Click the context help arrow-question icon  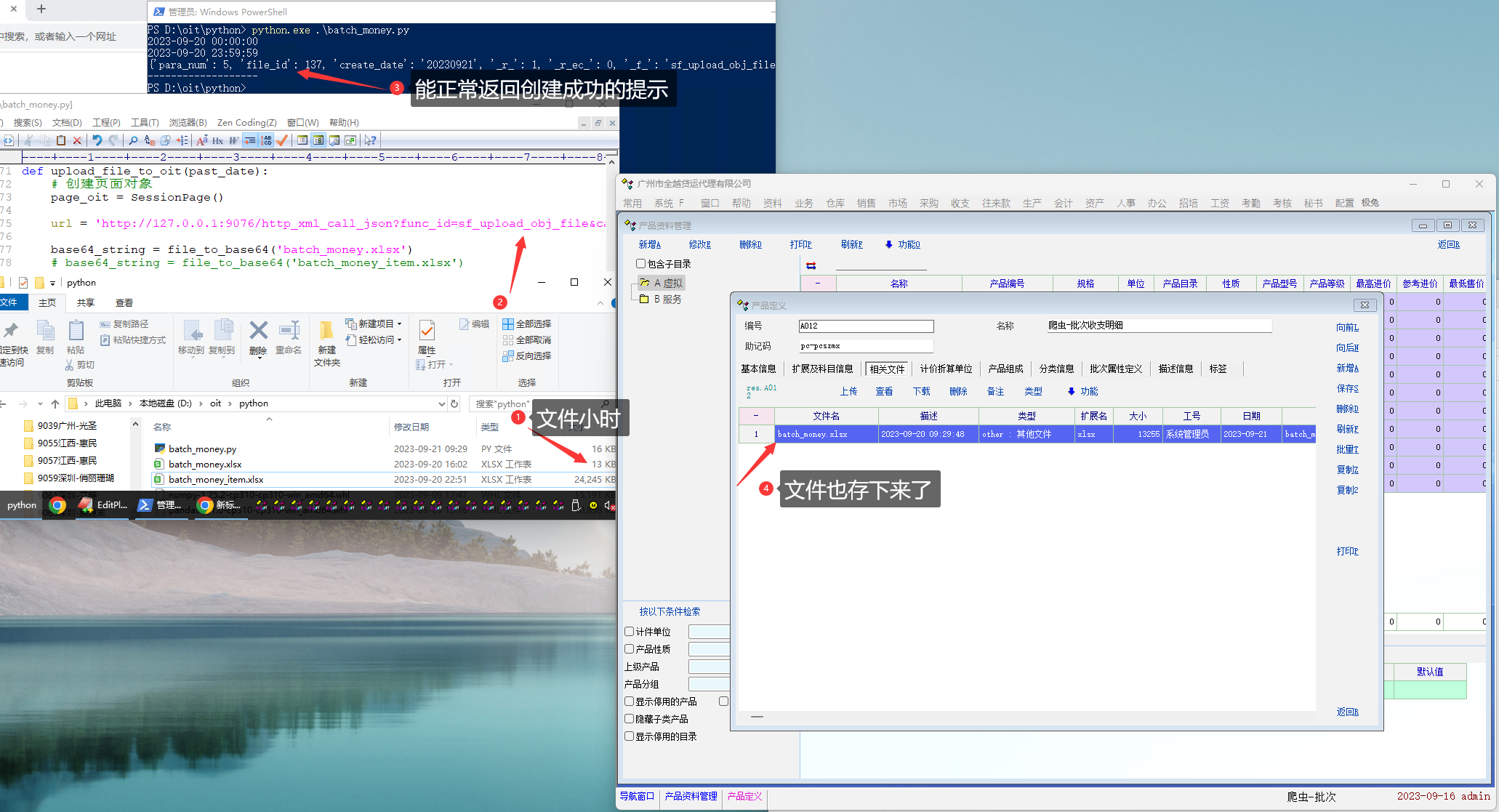pos(371,140)
